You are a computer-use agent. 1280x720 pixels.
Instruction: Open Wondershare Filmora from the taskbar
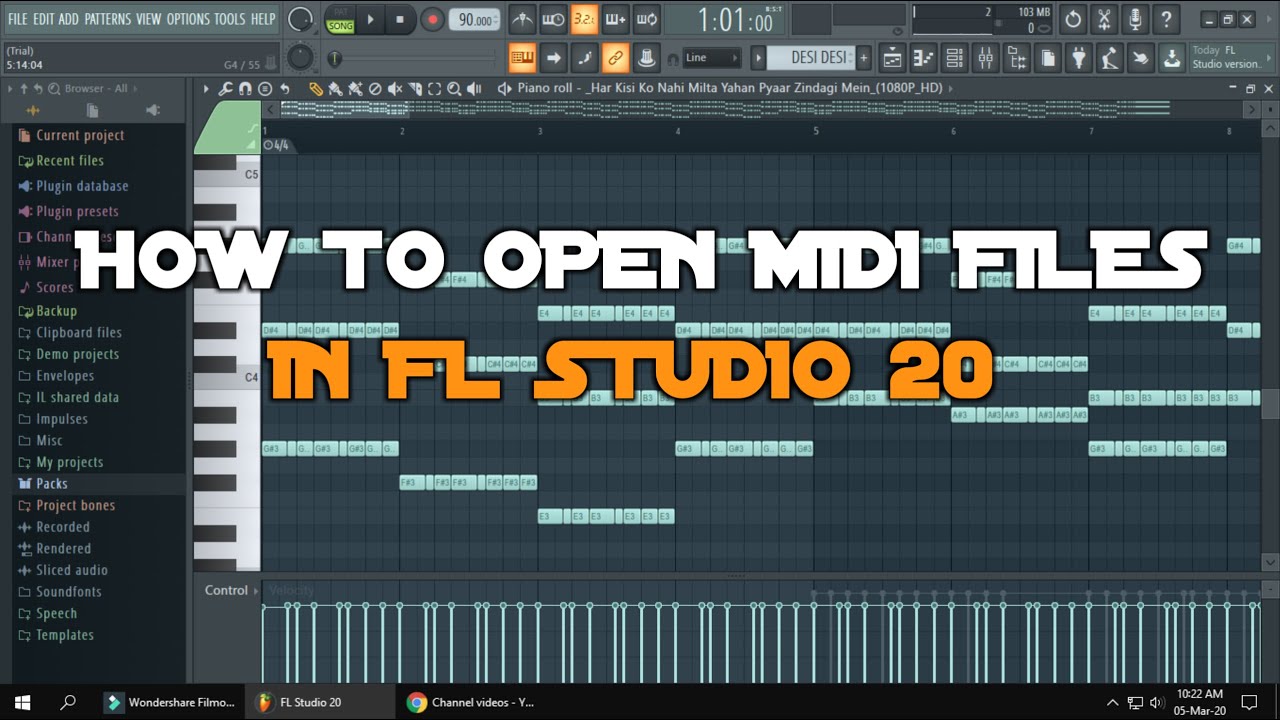click(171, 702)
